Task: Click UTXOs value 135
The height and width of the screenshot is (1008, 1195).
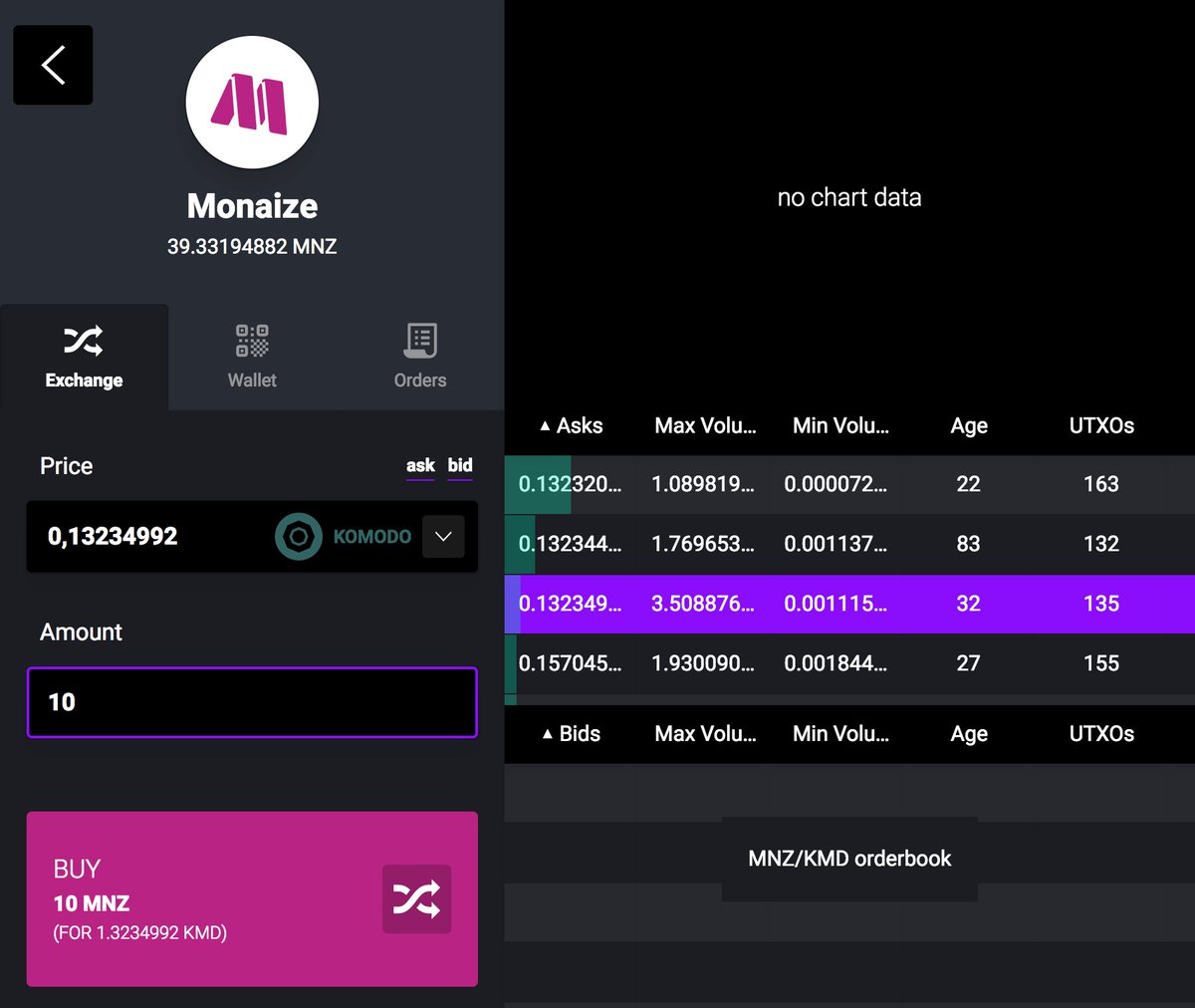Action: [1101, 604]
